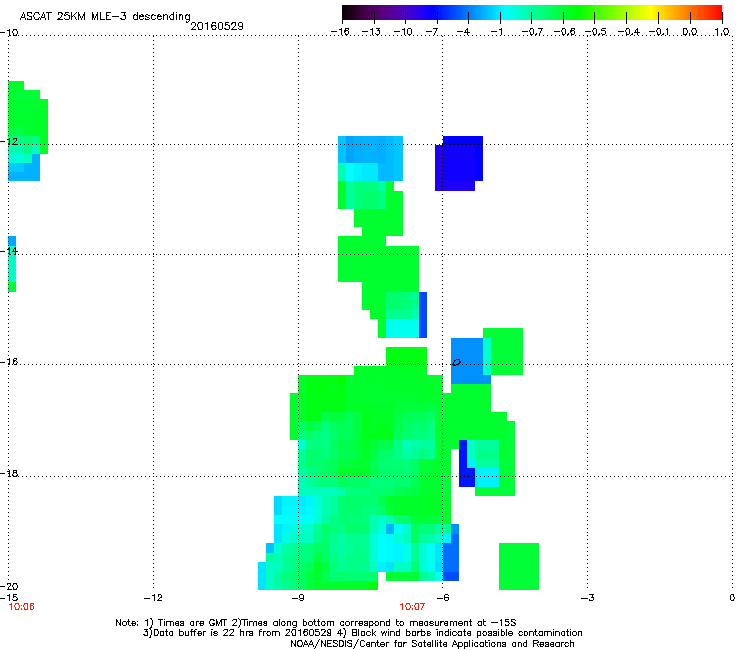
Task: Click the longitude axis label '-3'
Action: 587,598
